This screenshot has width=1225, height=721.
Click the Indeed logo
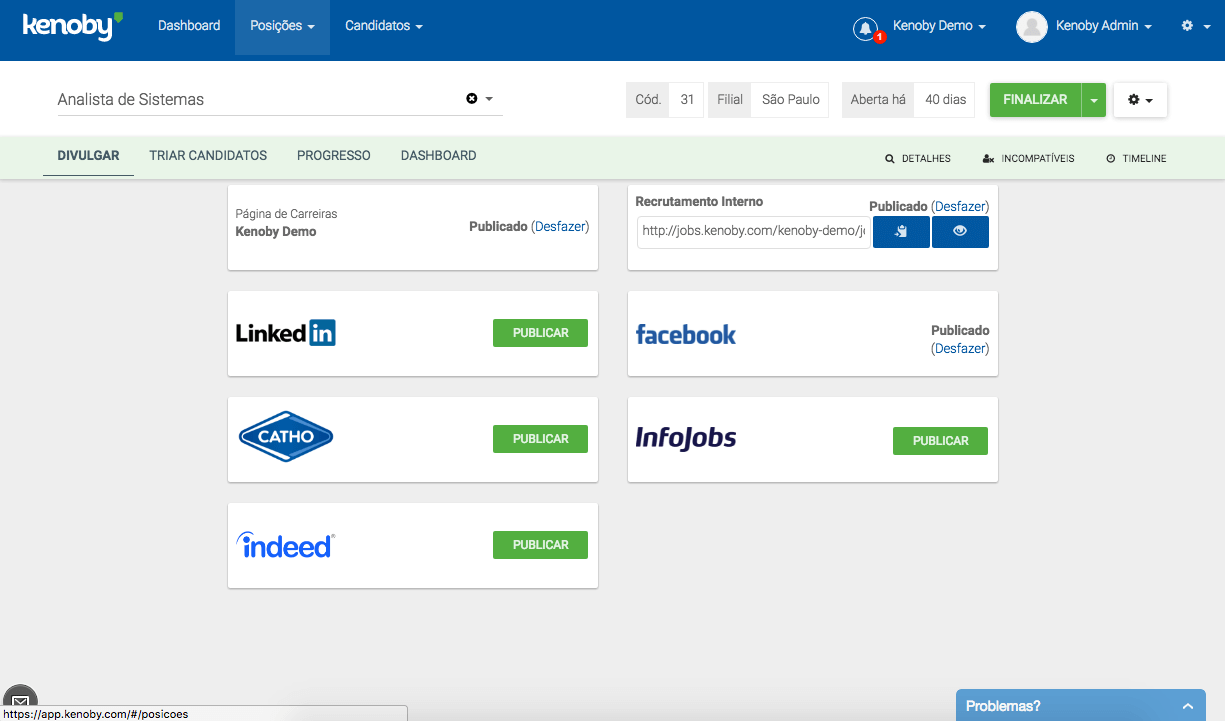[286, 544]
